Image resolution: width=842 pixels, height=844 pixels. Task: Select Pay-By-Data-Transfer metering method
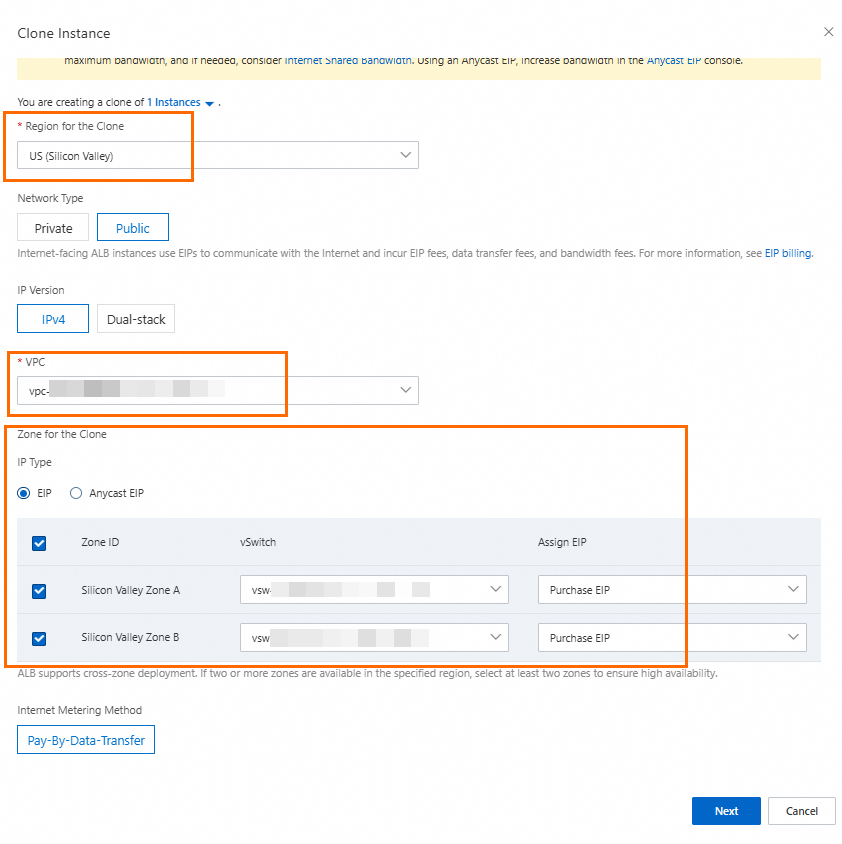pos(86,741)
